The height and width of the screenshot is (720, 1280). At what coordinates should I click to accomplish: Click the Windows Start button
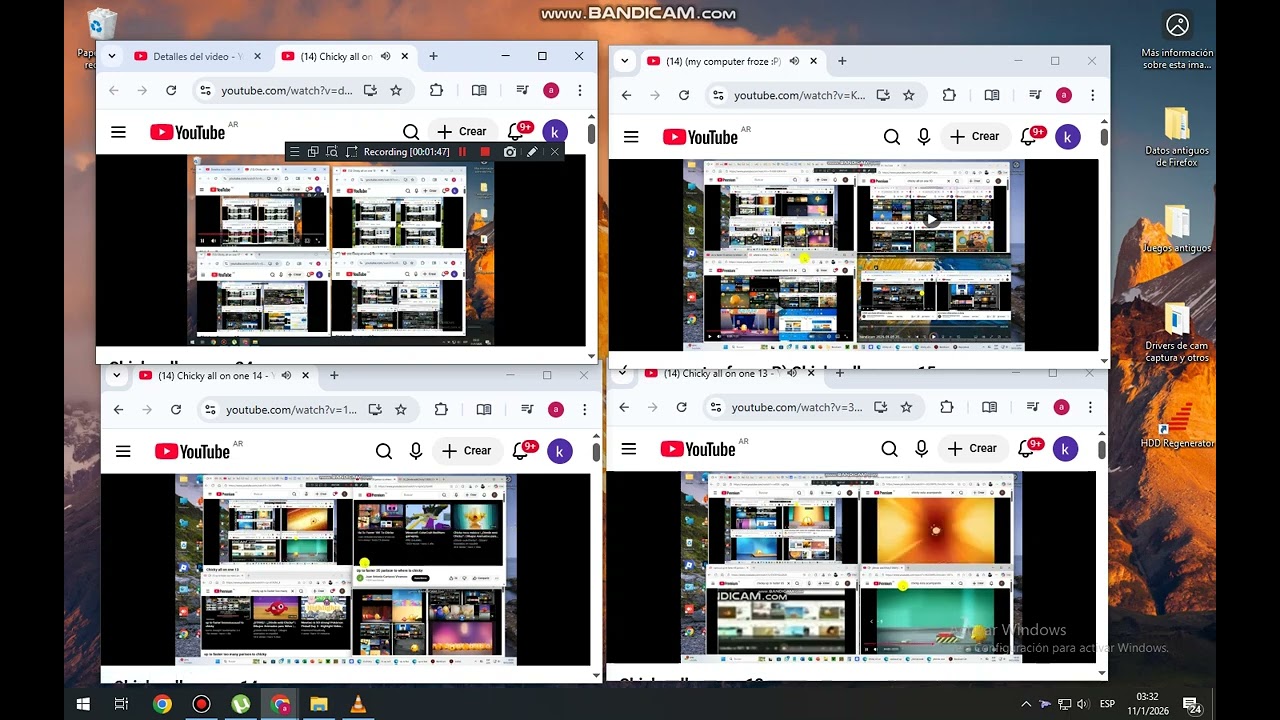pos(83,704)
